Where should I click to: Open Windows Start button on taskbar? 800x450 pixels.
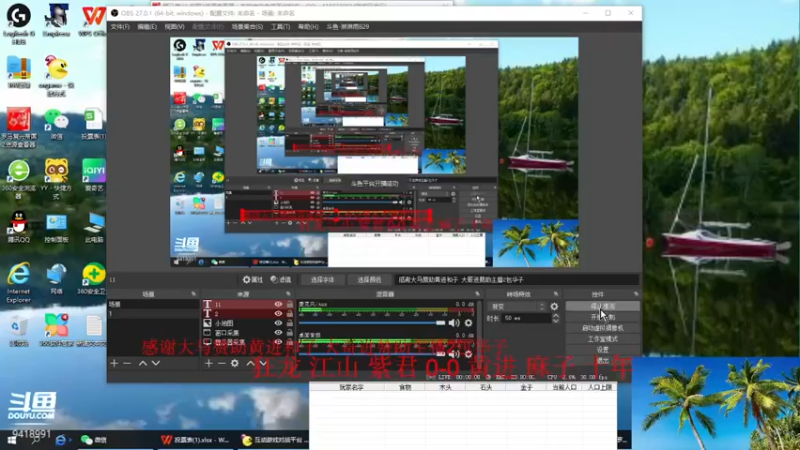pyautogui.click(x=11, y=440)
